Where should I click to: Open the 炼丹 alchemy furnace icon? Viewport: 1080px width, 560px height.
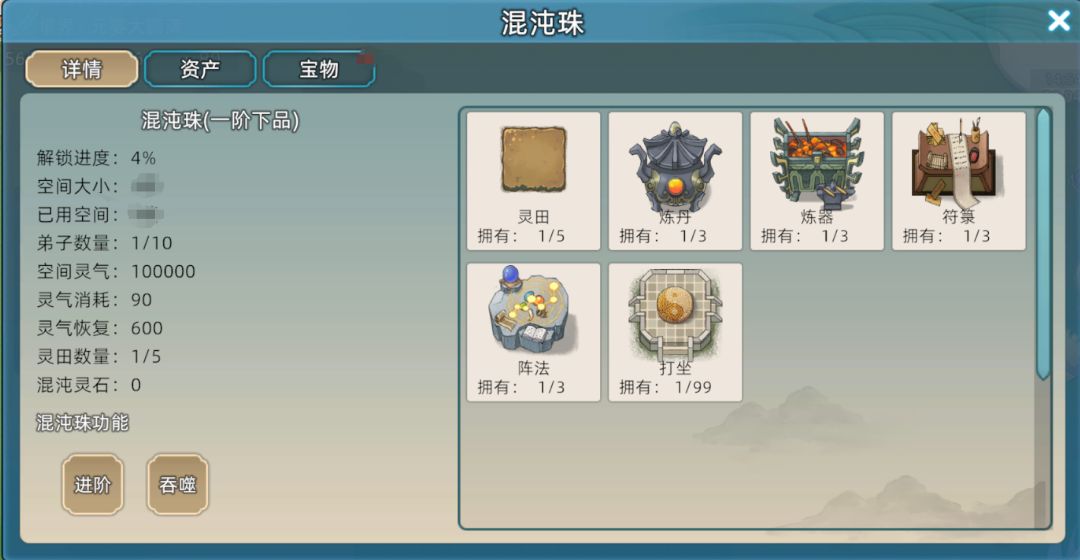tap(675, 167)
